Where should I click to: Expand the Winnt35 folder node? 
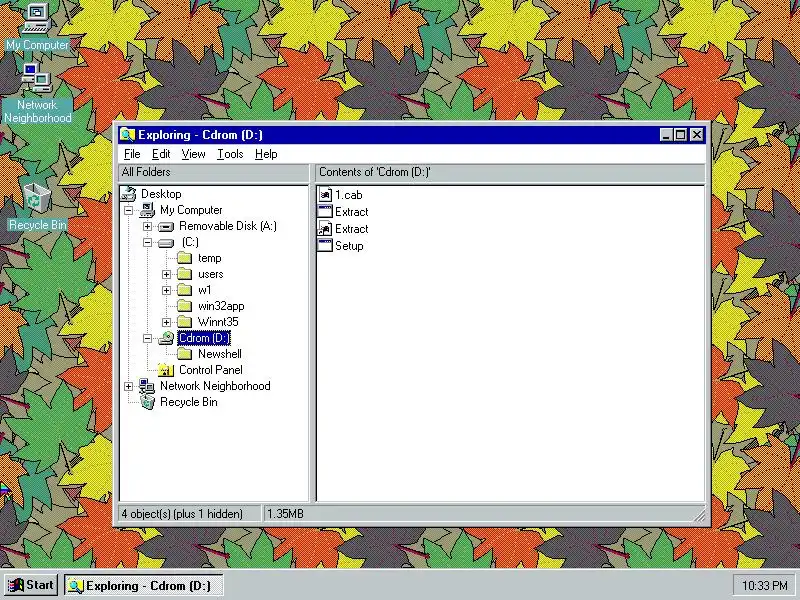coord(166,322)
